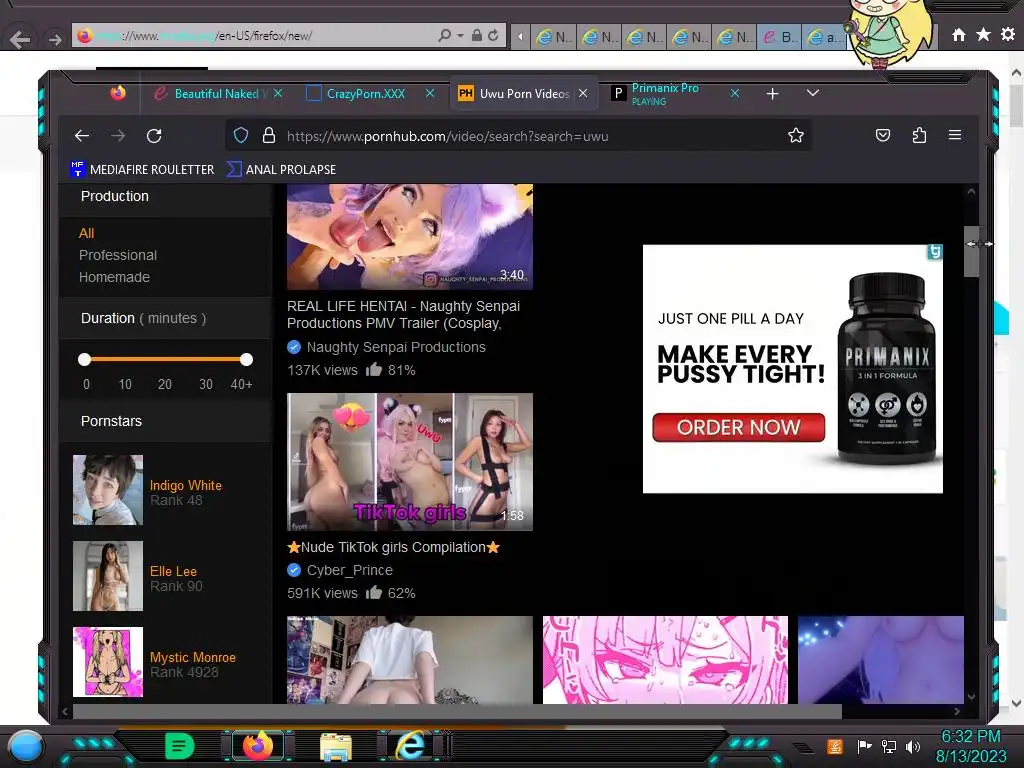Open the outer address bar search dropdown arrow

(460, 35)
